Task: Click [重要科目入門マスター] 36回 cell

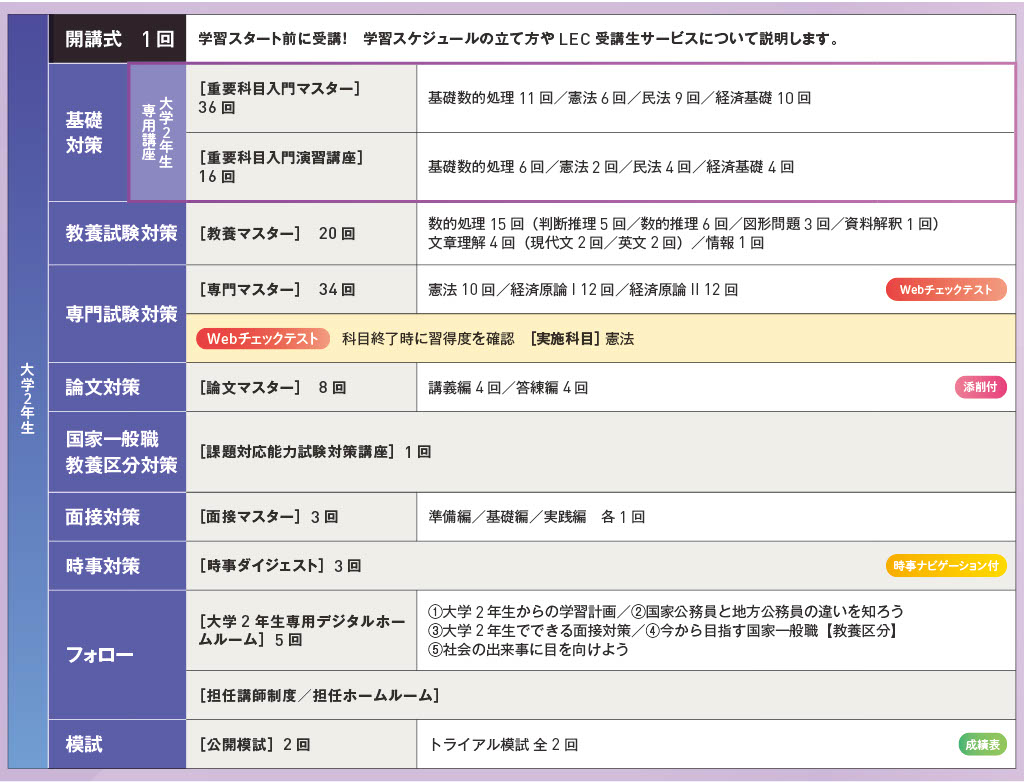Action: 301,98
